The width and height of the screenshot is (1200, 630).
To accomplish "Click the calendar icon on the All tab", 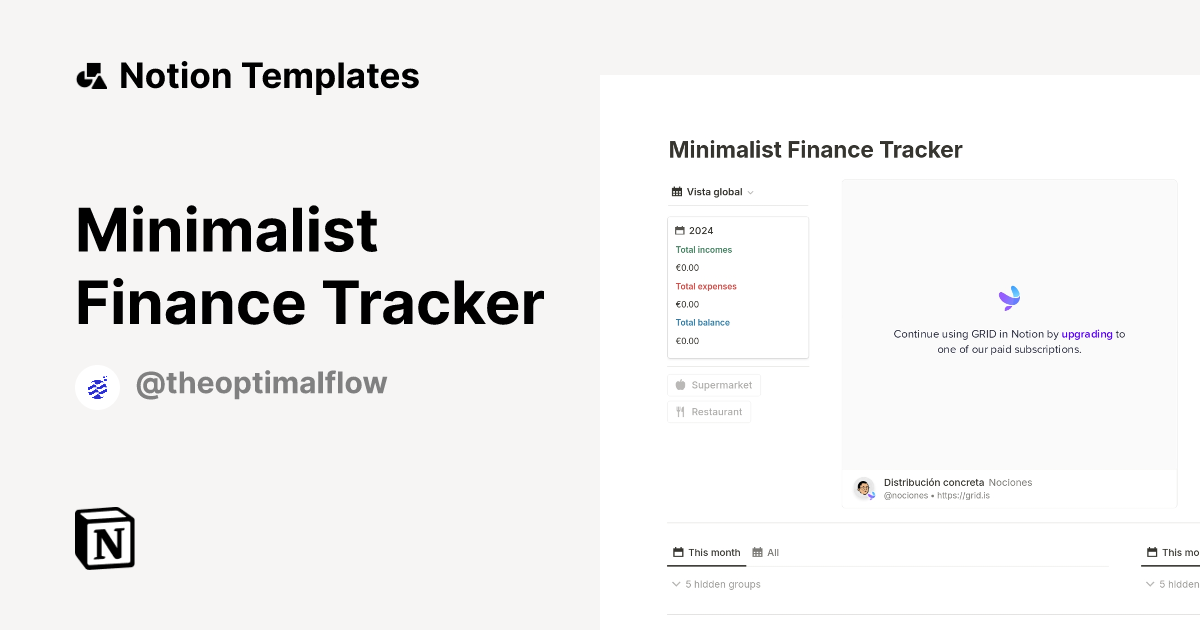I will (x=756, y=552).
